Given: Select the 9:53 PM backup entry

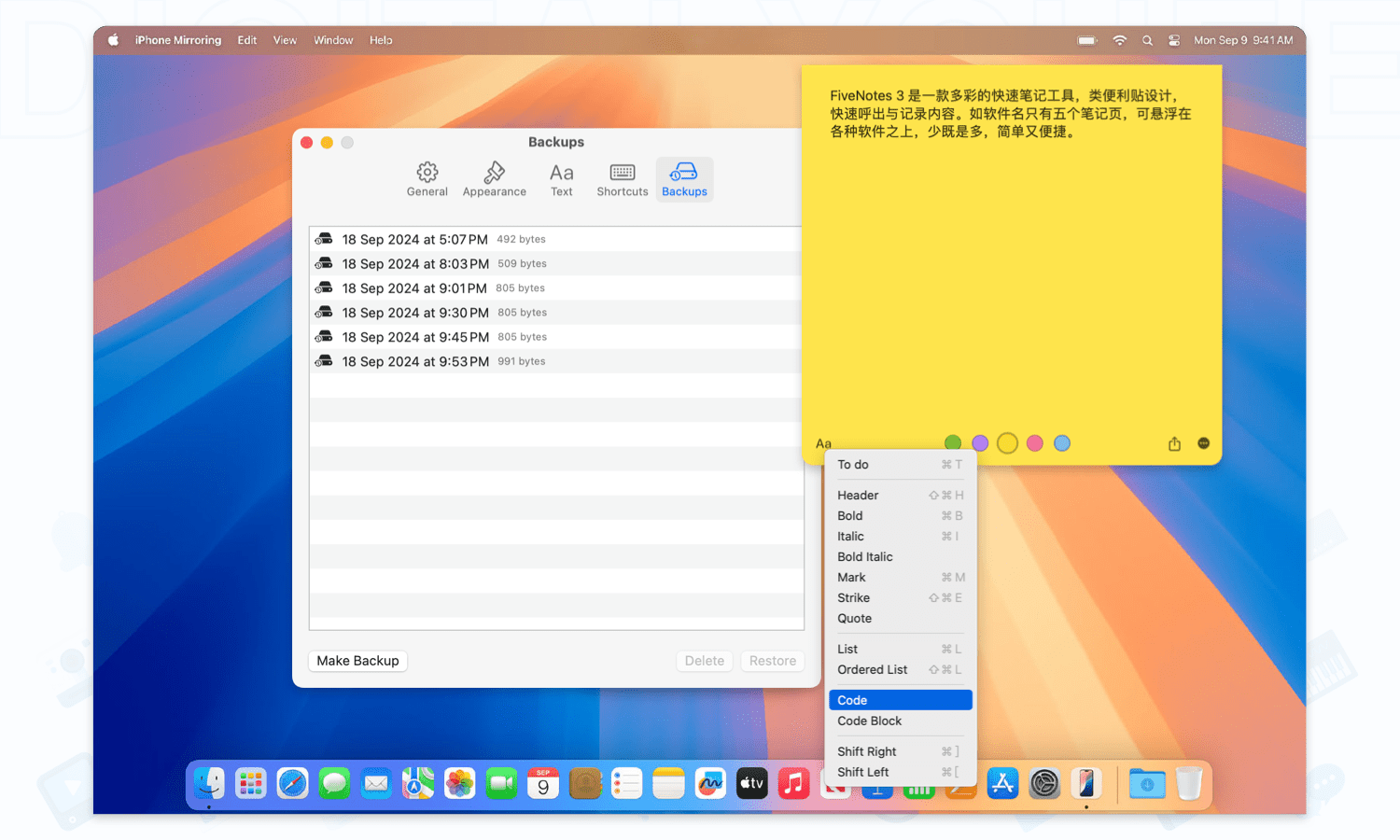Looking at the screenshot, I should pyautogui.click(x=415, y=361).
